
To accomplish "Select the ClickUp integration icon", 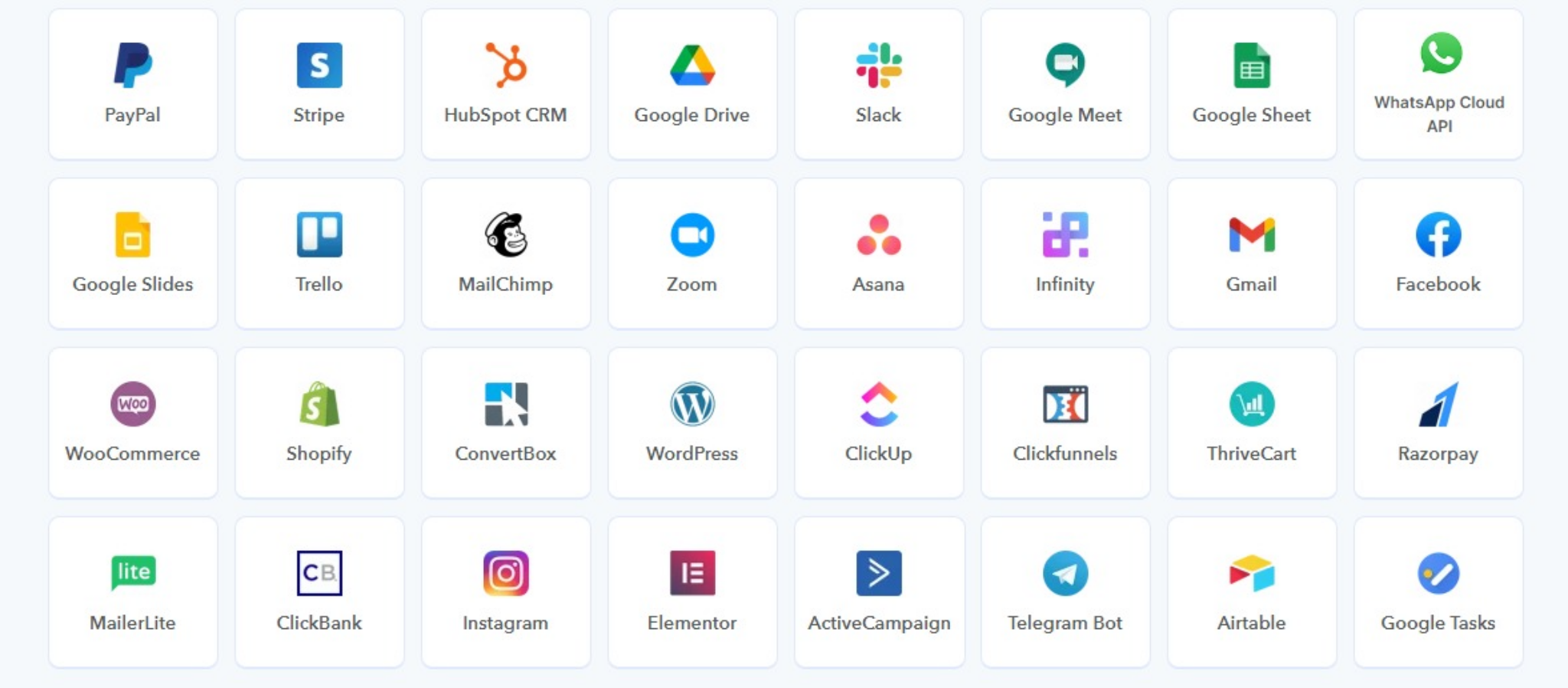I will (879, 404).
